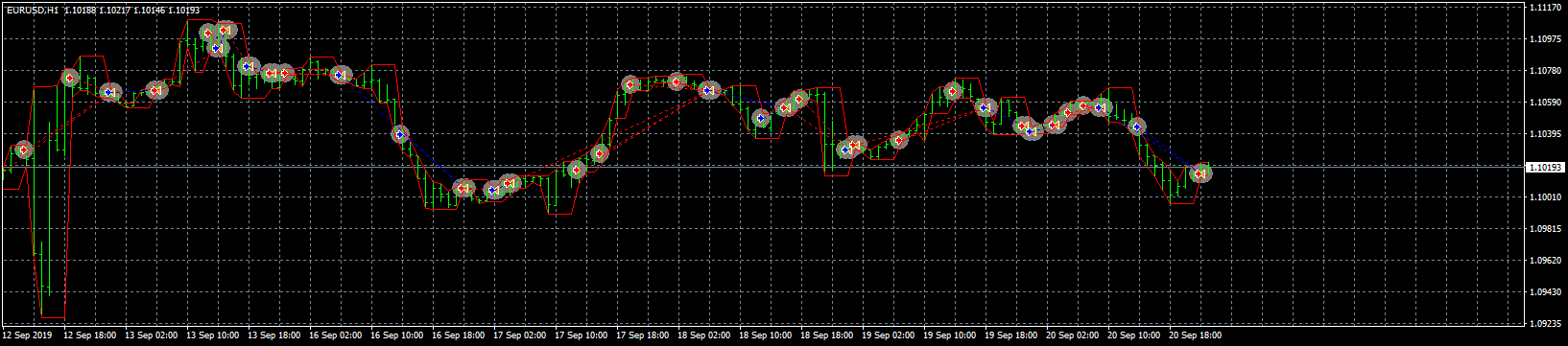
Task: Select the 13 Sep 18:00 time label
Action: click(275, 336)
